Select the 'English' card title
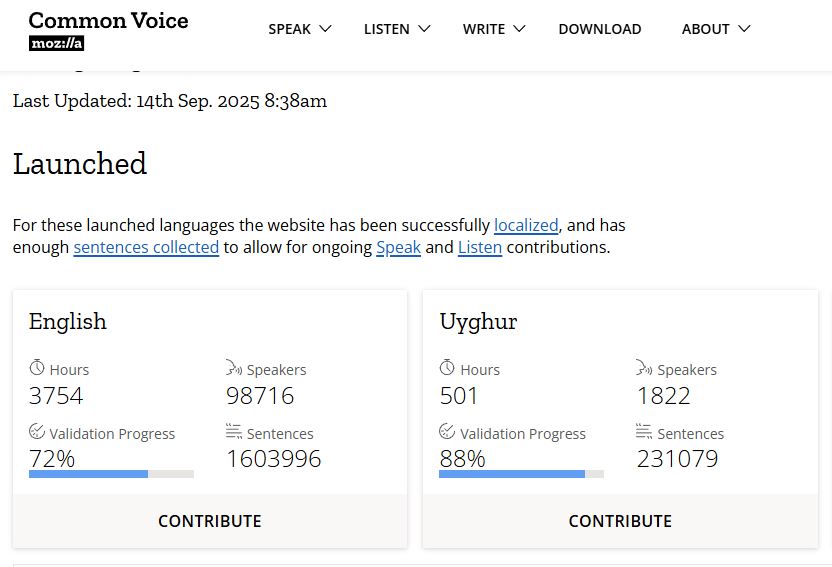Image resolution: width=832 pixels, height=567 pixels. click(68, 322)
